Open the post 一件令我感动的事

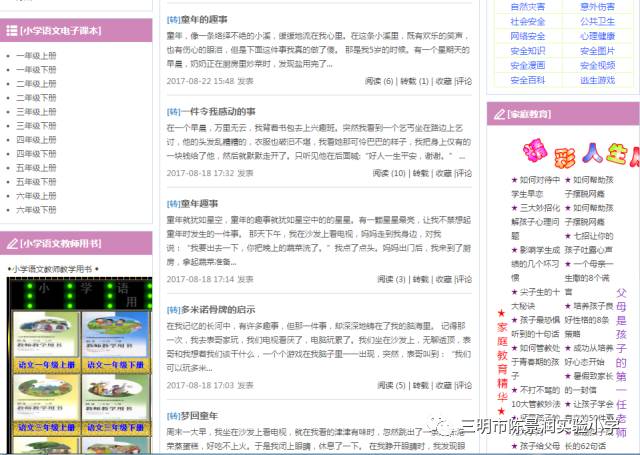(x=218, y=111)
